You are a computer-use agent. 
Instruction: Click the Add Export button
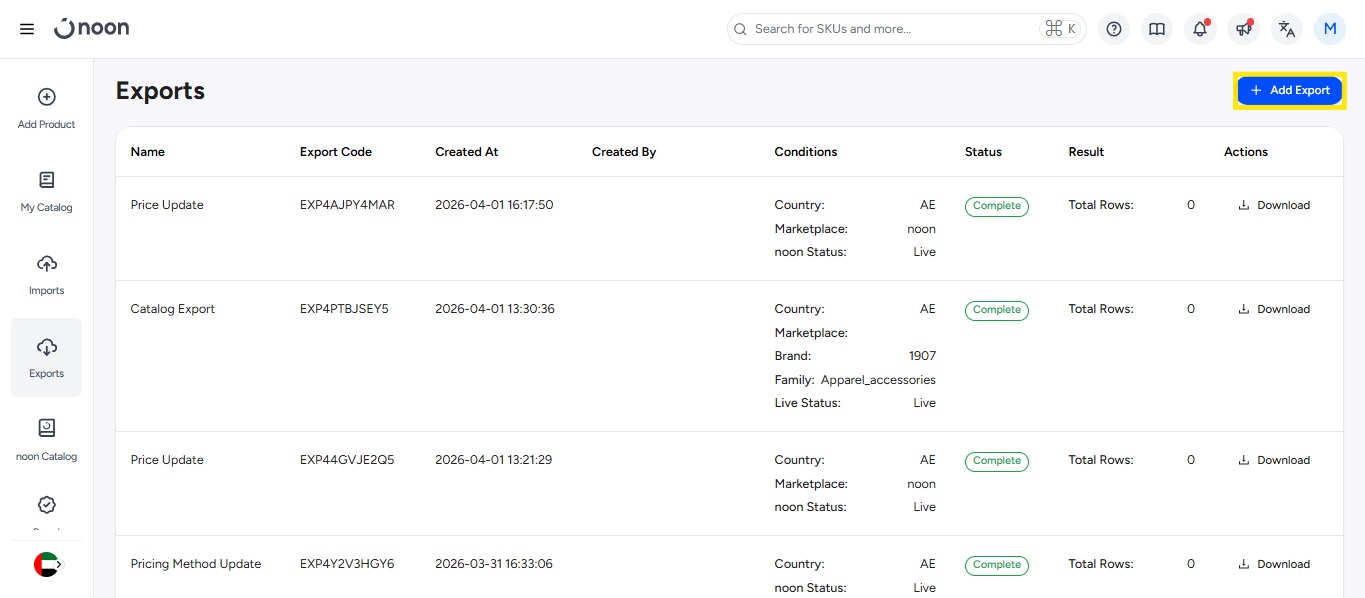pos(1289,90)
